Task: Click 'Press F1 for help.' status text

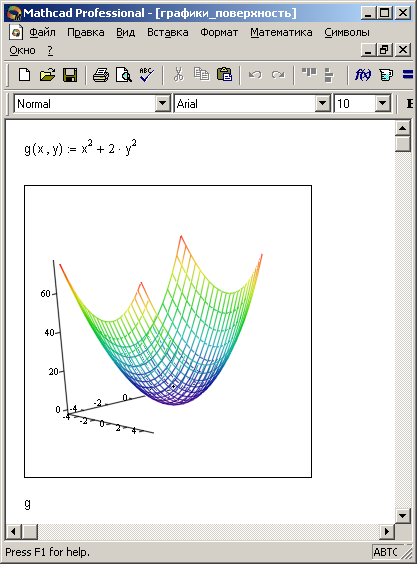Action: 47,552
